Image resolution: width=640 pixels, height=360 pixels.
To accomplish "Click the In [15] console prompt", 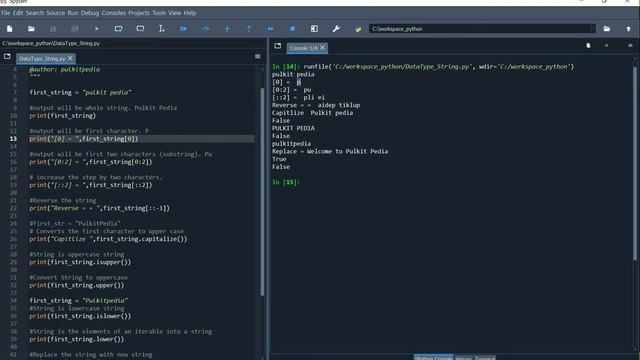I will [x=286, y=182].
